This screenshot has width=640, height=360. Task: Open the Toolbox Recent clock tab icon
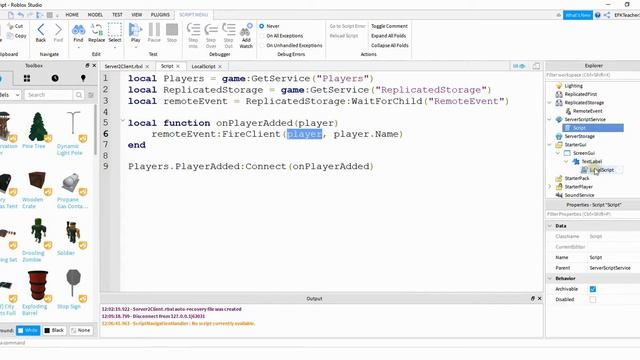coord(55,78)
